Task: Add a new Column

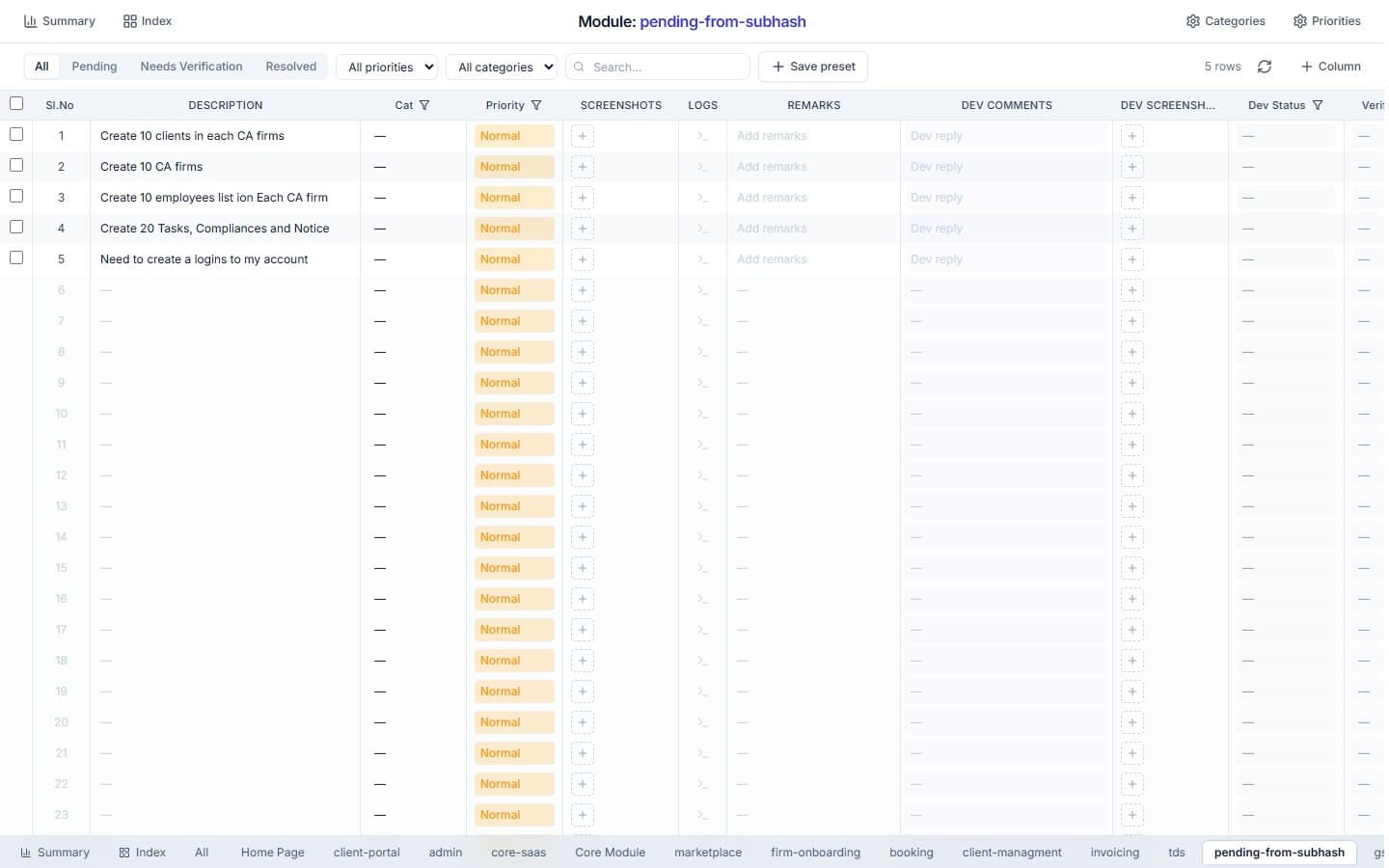Action: (x=1330, y=67)
